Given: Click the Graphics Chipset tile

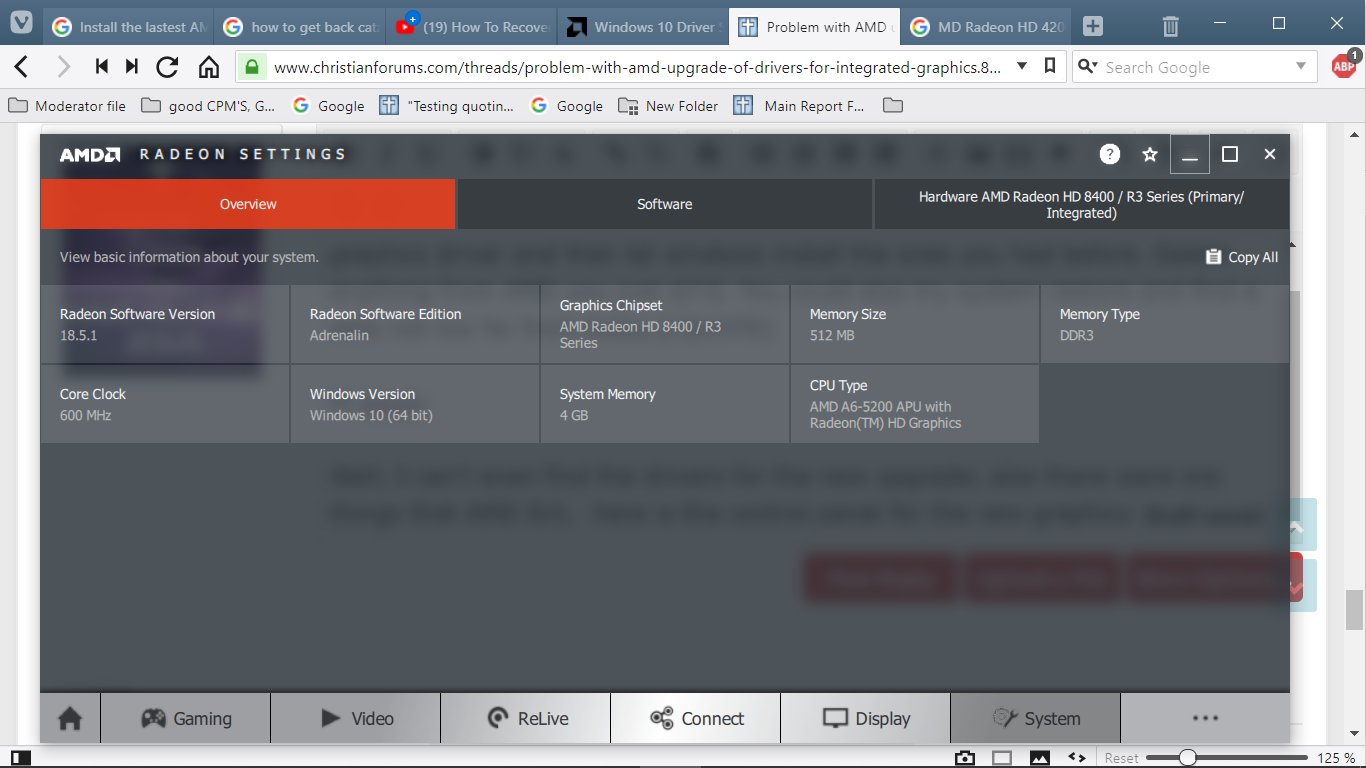Looking at the screenshot, I should (665, 324).
